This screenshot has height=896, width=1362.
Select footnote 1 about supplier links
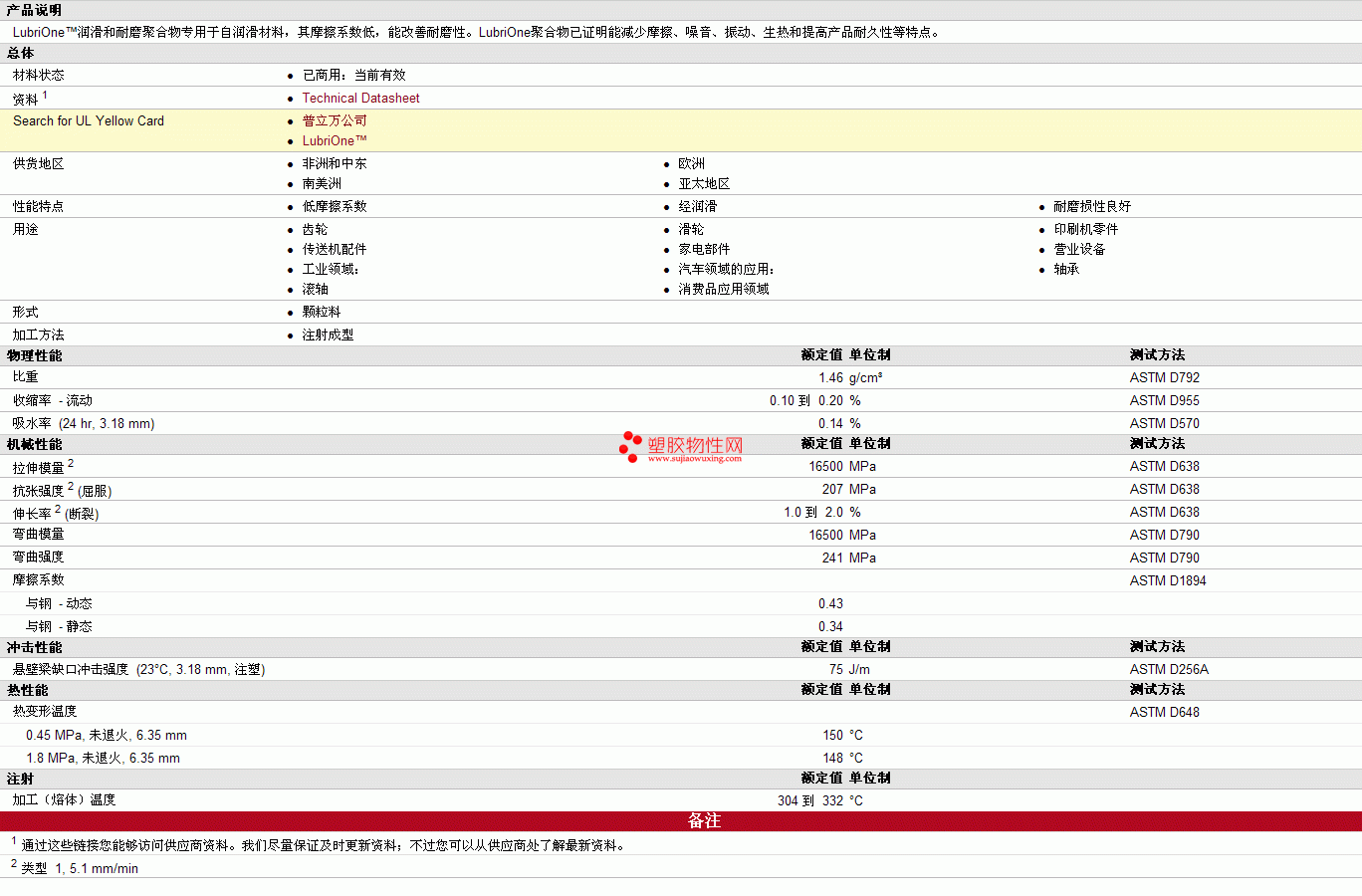coord(319,844)
